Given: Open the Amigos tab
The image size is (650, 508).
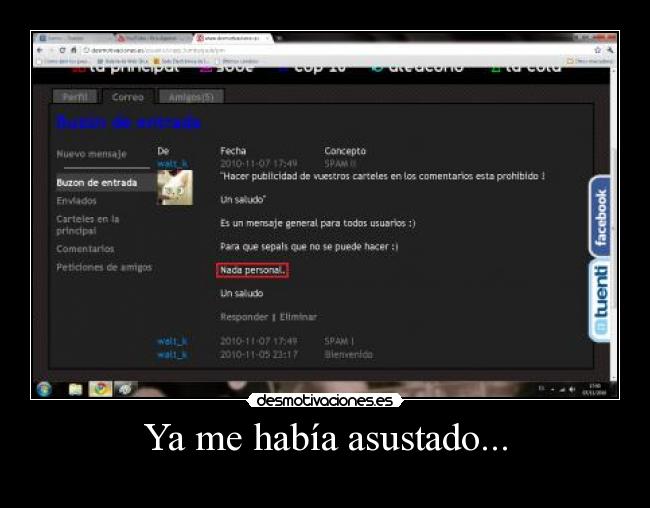Looking at the screenshot, I should click(x=191, y=97).
